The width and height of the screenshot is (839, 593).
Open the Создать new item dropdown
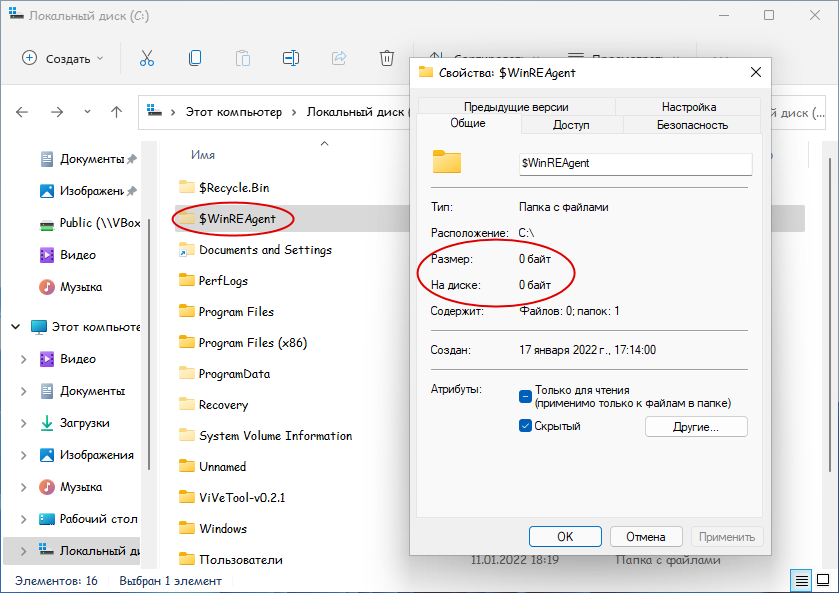63,58
